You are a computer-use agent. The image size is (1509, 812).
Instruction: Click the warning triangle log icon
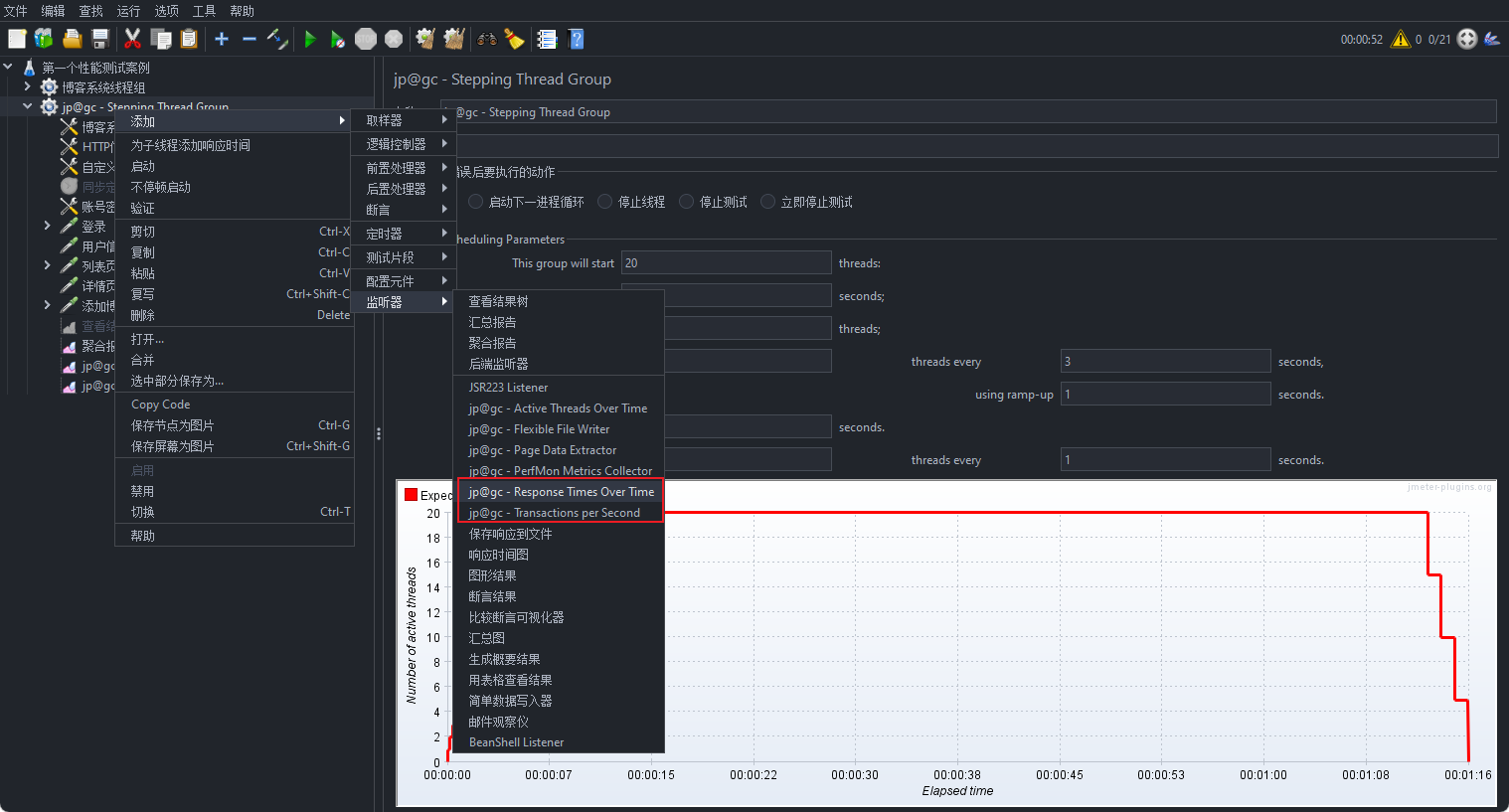pyautogui.click(x=1401, y=39)
